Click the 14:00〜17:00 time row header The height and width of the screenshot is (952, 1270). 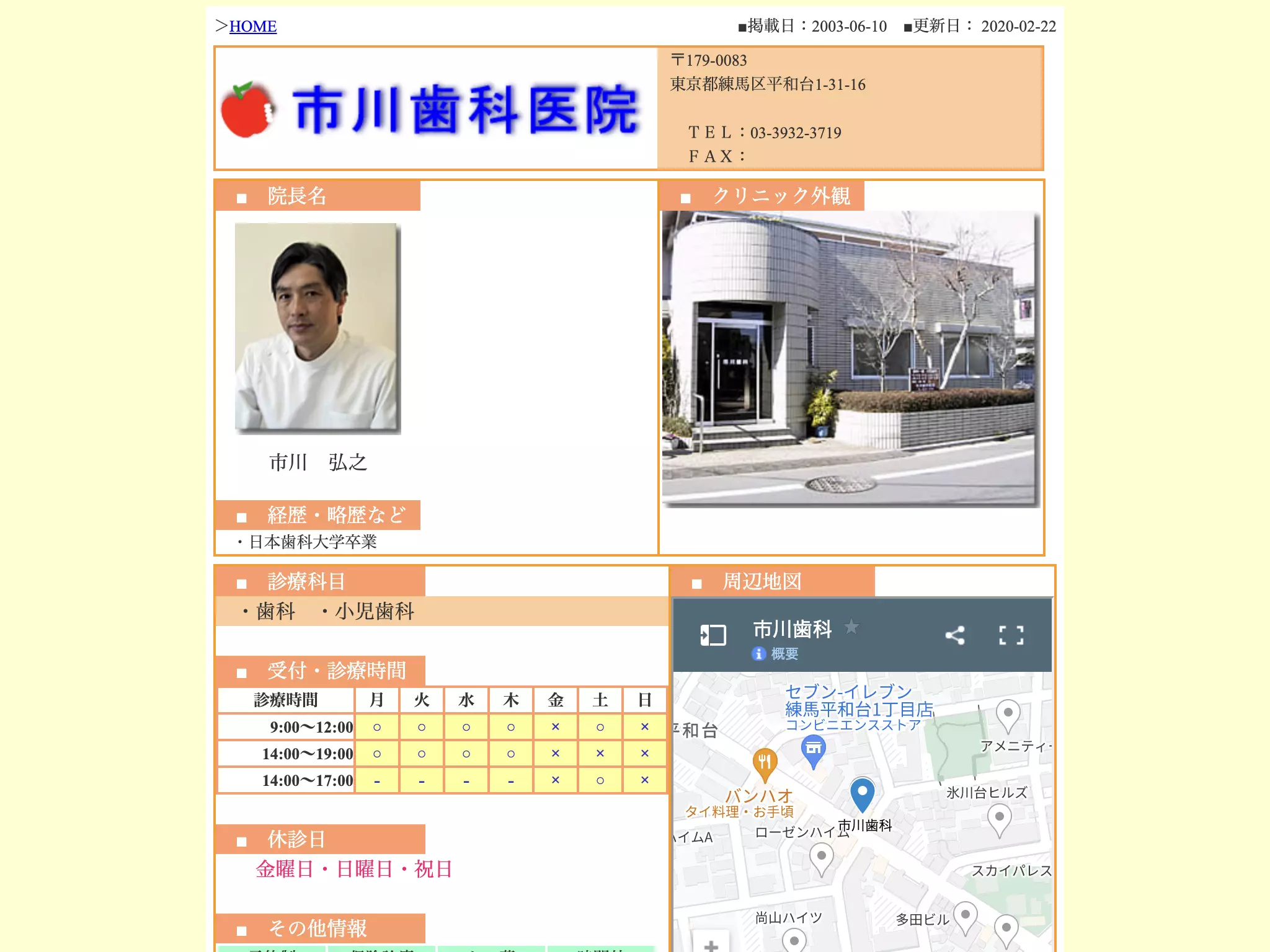[286, 780]
